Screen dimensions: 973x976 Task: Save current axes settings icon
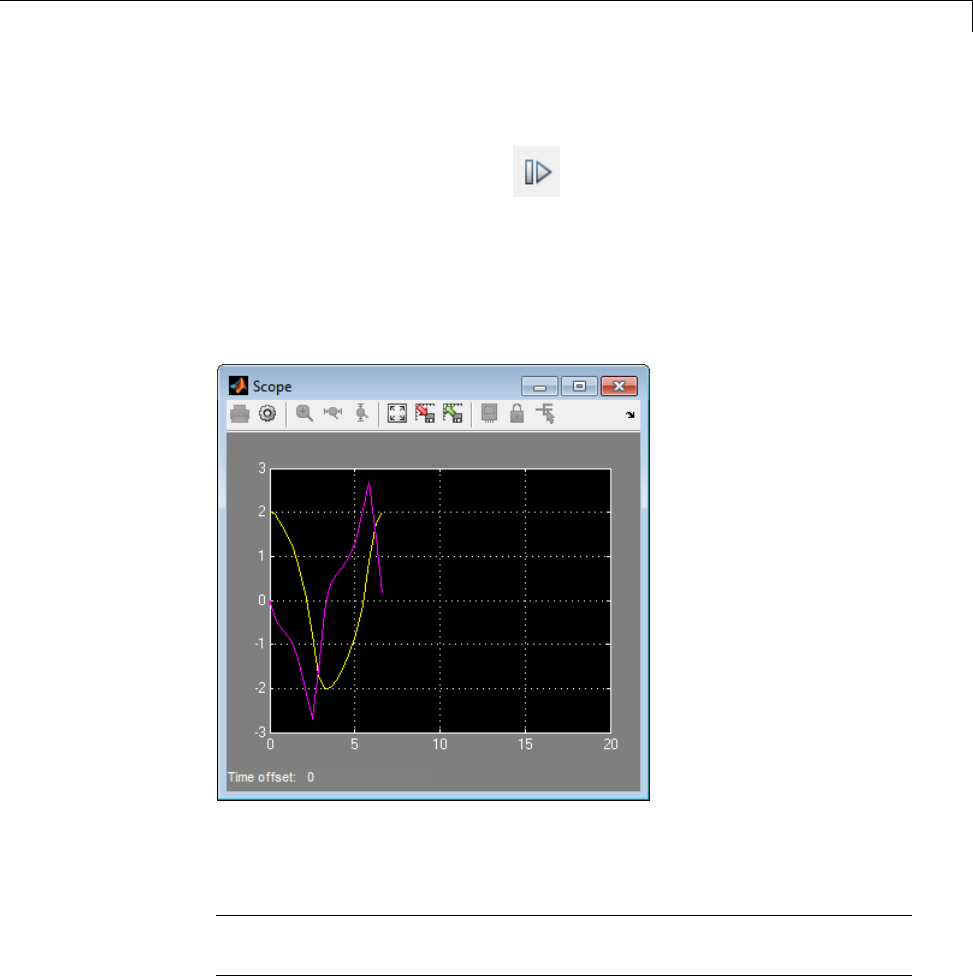point(425,413)
